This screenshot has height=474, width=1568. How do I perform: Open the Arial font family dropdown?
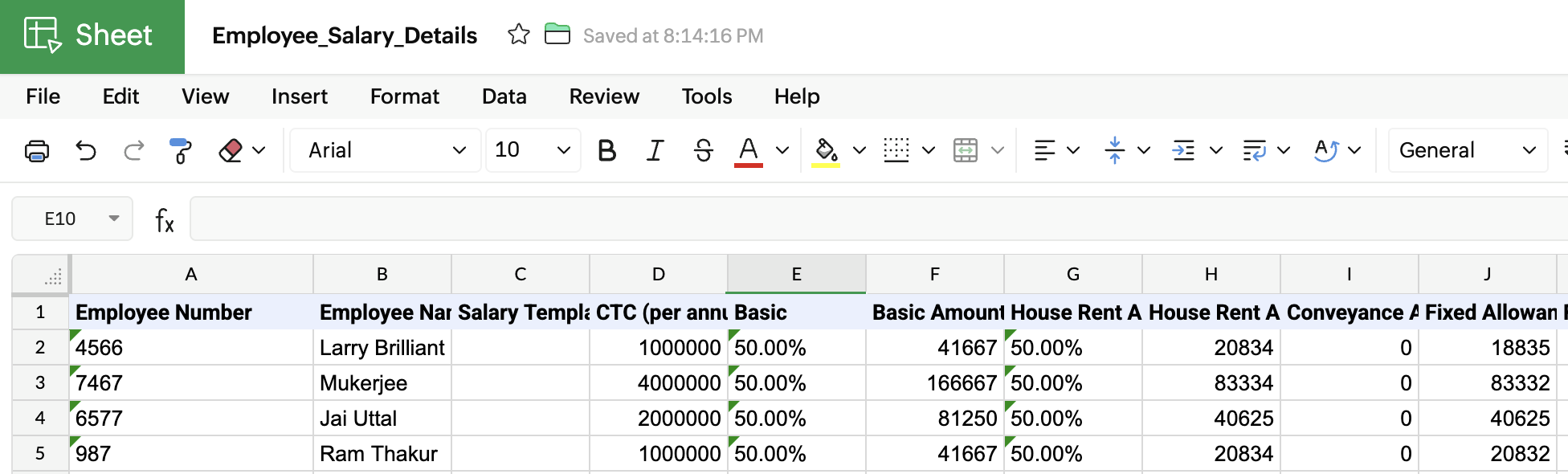(x=386, y=150)
